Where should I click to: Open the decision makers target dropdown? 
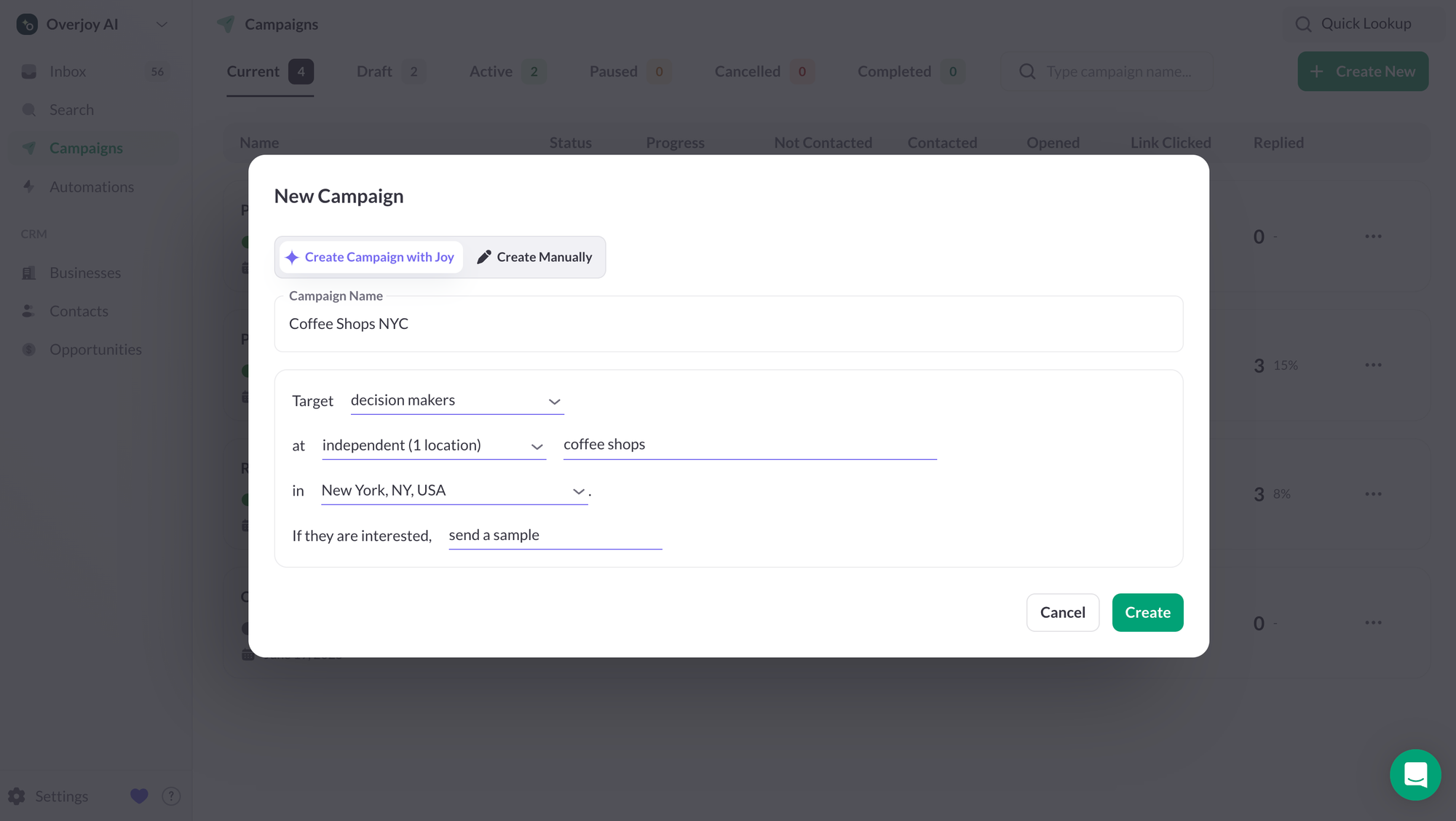[456, 401]
